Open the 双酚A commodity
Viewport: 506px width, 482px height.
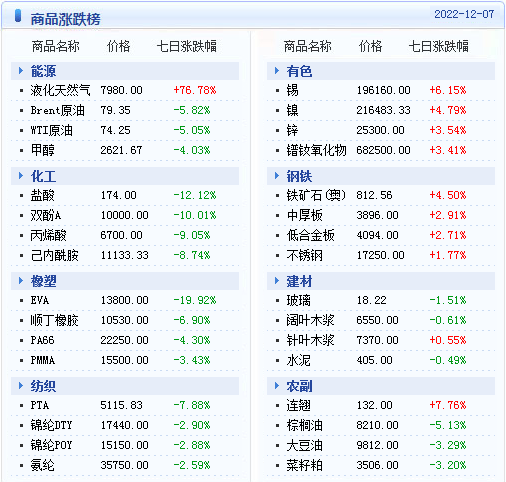(x=46, y=215)
